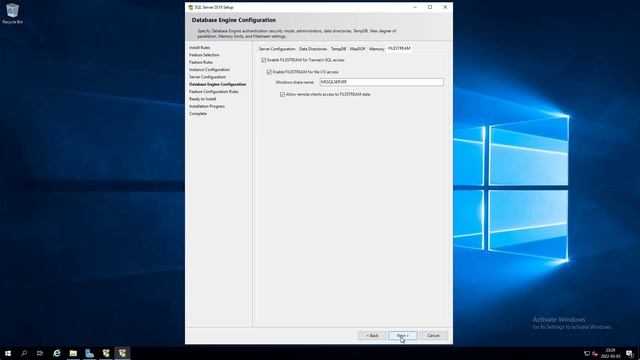640x360 pixels.
Task: Toggle Allow remote clients access to FILESTREAM data
Action: [x=282, y=94]
